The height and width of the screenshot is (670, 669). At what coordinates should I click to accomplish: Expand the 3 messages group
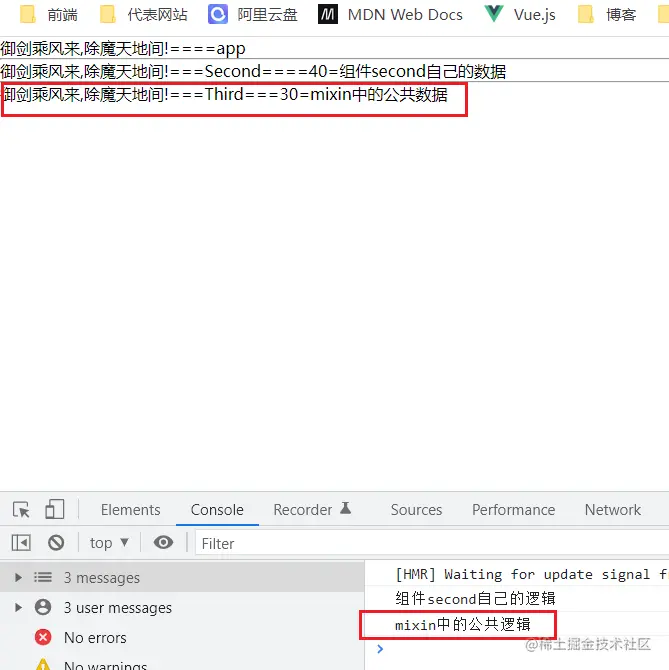pyautogui.click(x=18, y=578)
